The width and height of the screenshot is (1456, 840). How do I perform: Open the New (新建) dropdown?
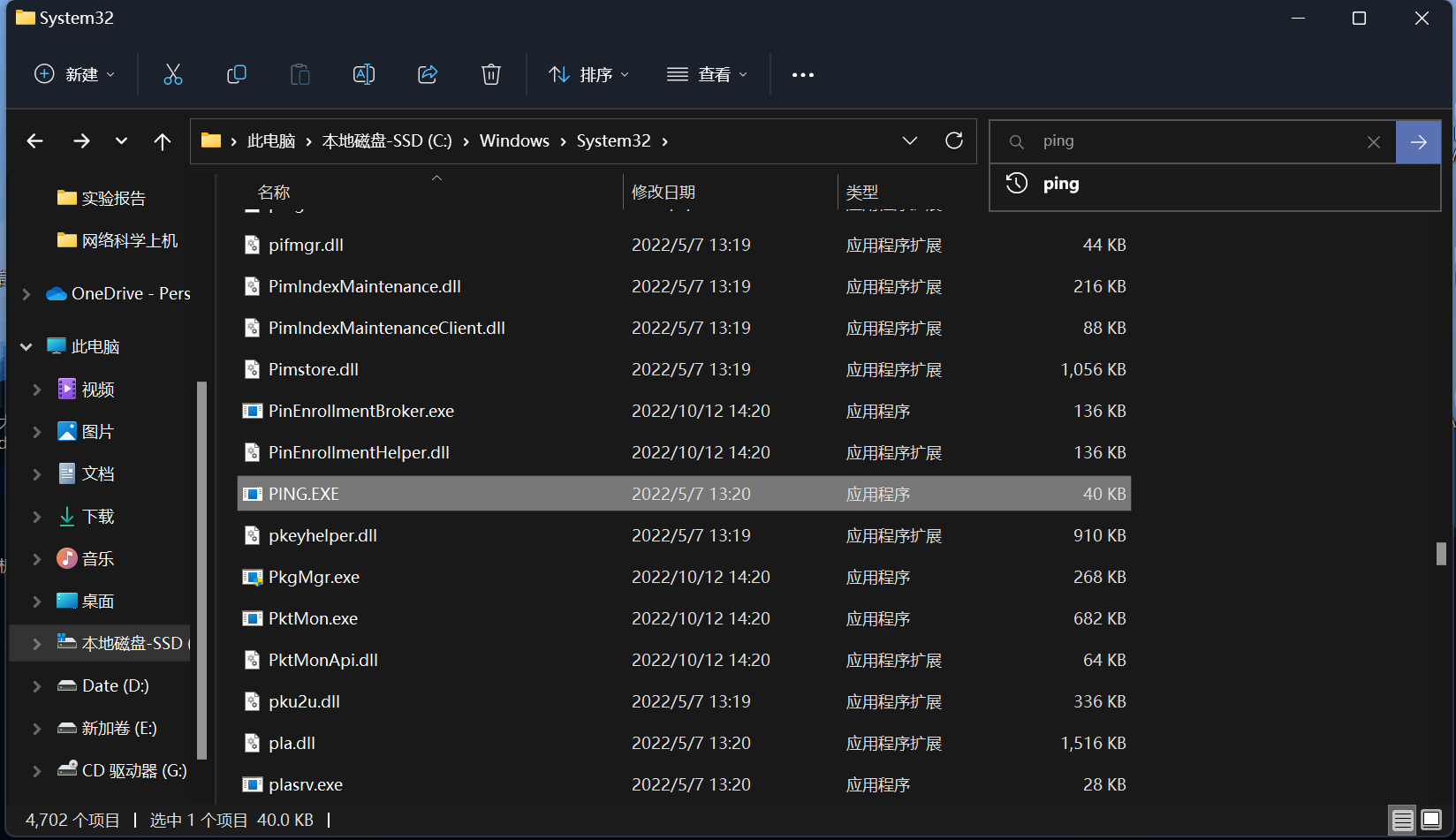(74, 74)
